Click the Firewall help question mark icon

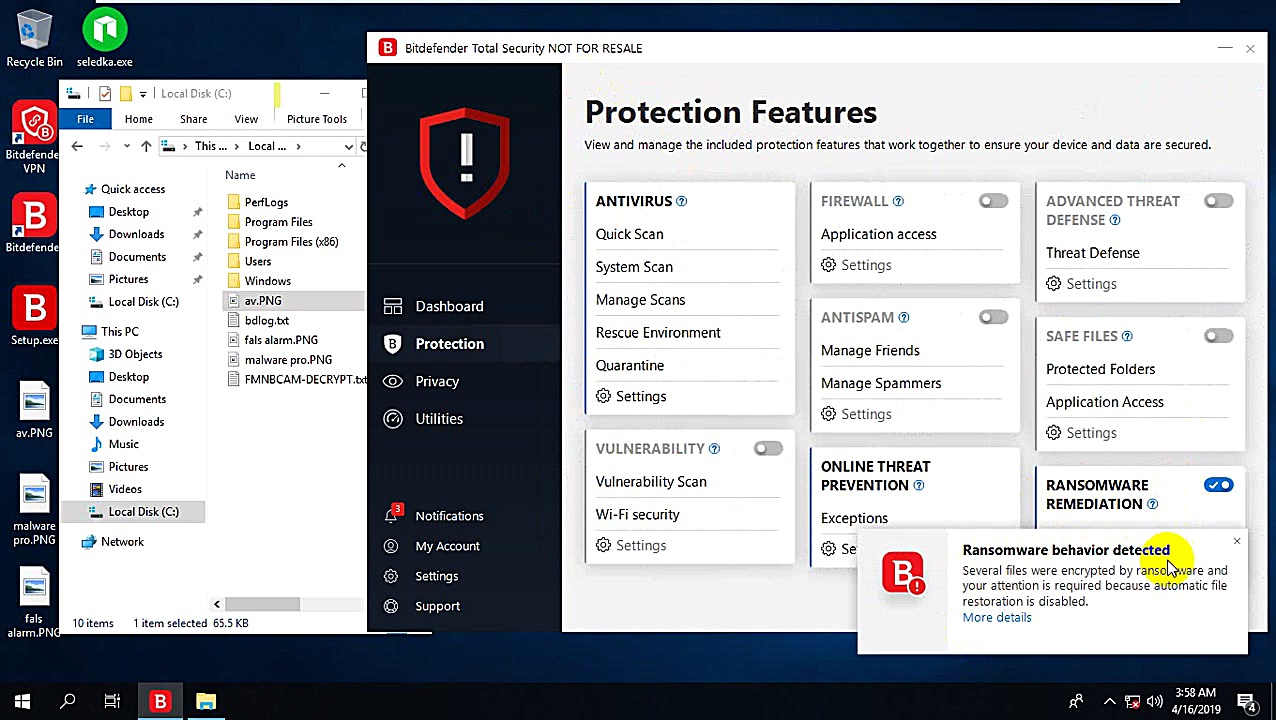[x=898, y=201]
